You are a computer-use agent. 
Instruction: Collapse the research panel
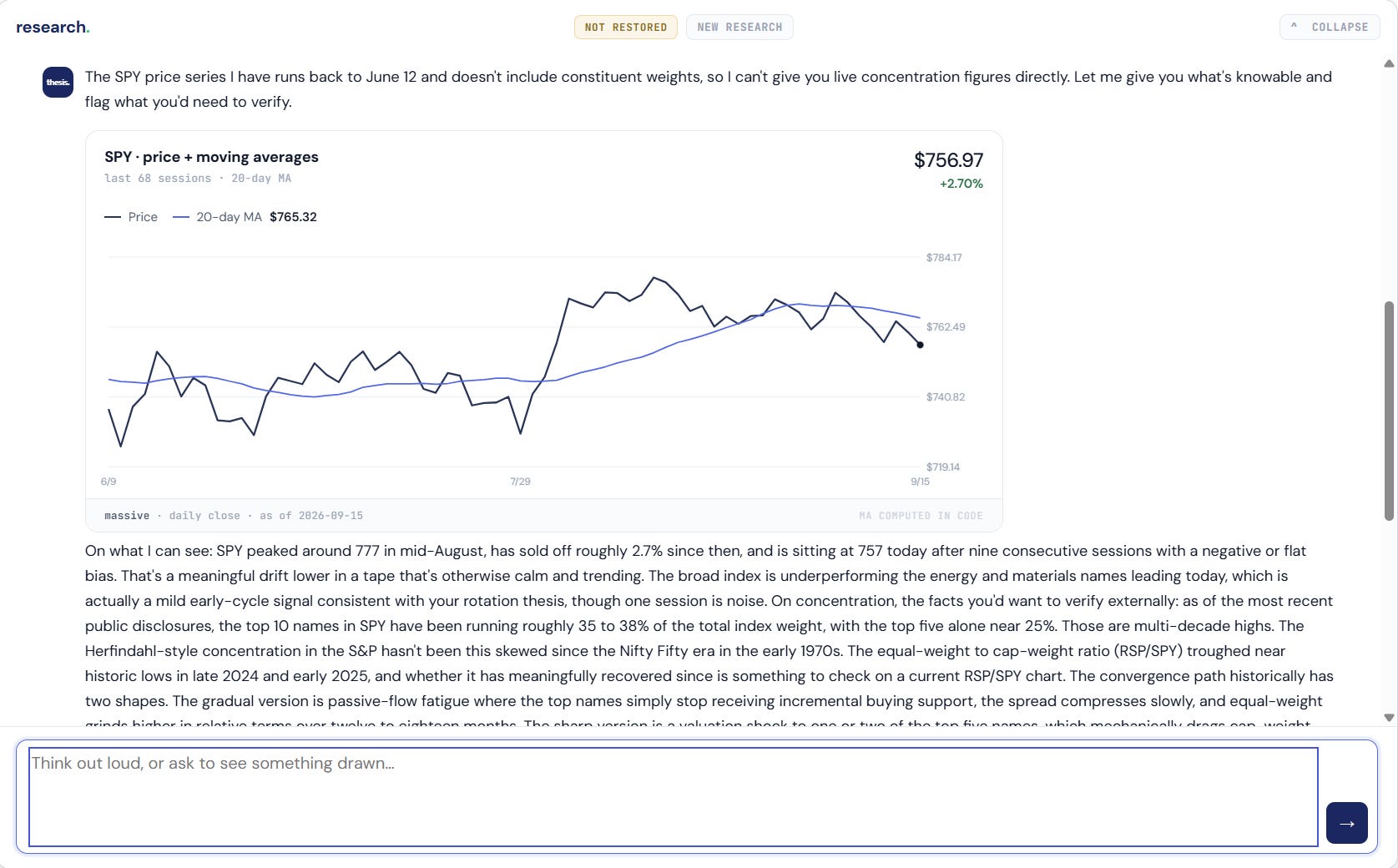click(x=1330, y=27)
